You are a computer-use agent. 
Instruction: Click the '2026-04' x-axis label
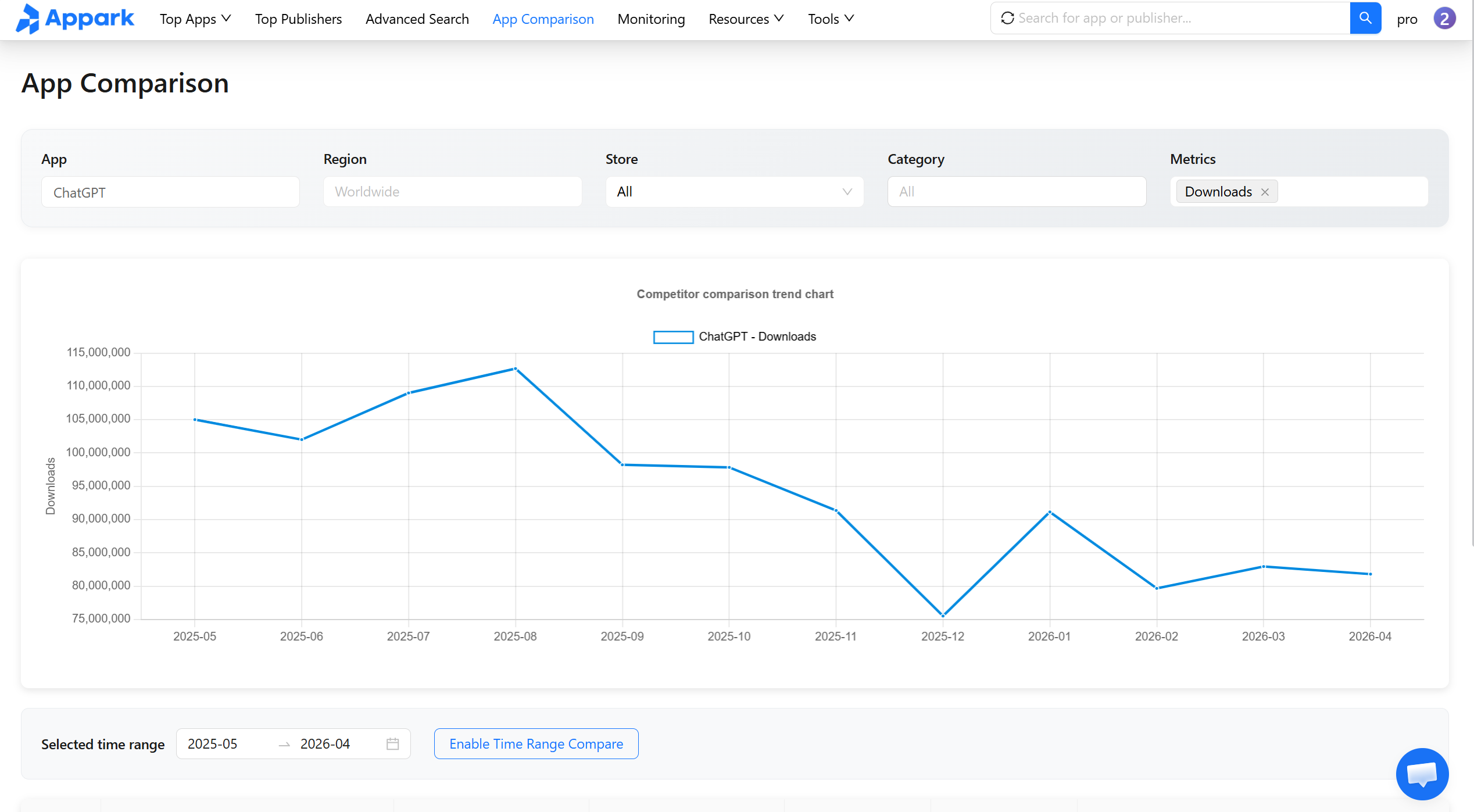[1370, 636]
